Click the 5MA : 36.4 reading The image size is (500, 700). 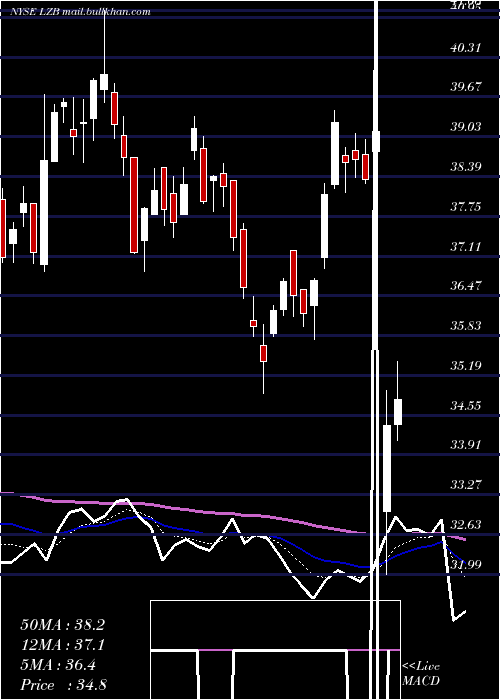tap(58, 665)
